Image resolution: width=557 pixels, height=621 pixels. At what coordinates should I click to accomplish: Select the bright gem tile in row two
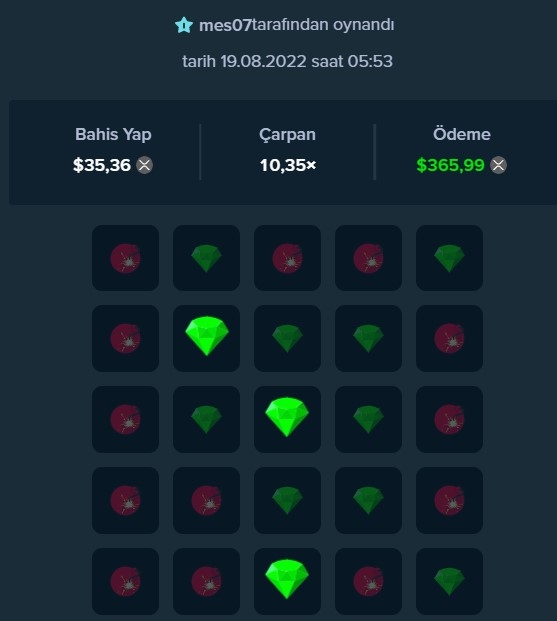click(x=206, y=338)
